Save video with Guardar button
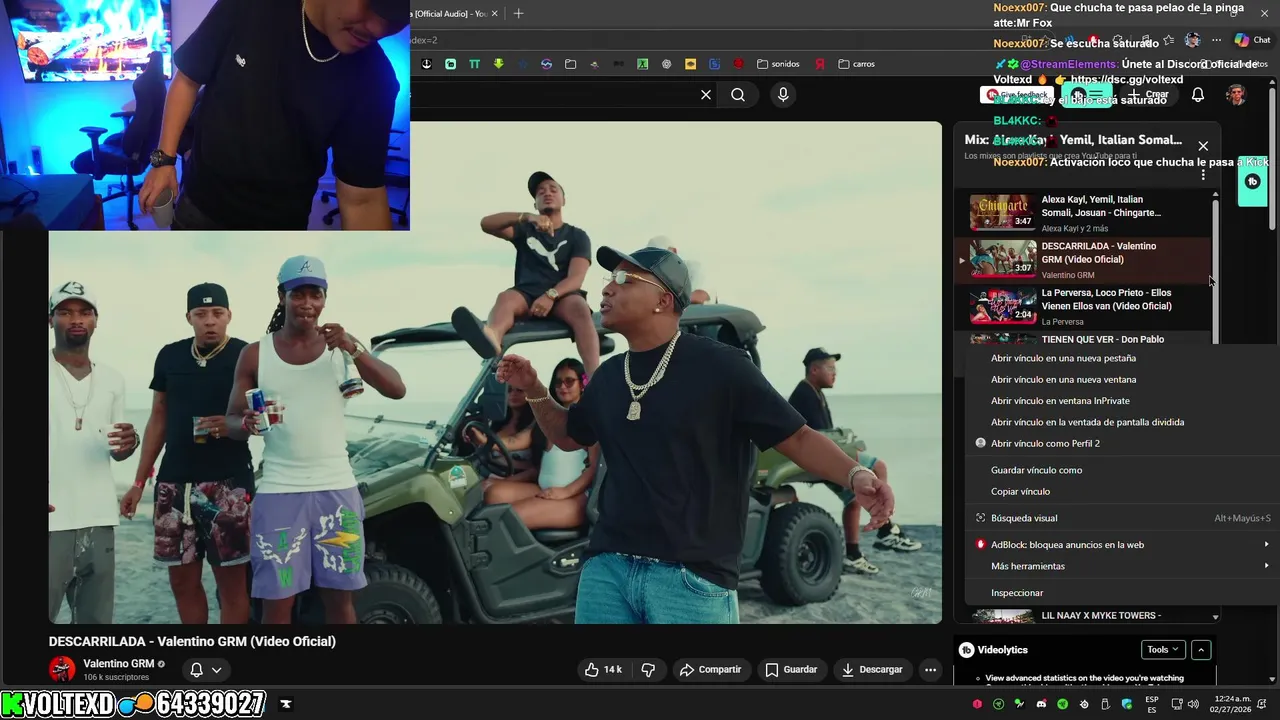The width and height of the screenshot is (1280, 720). pos(791,669)
